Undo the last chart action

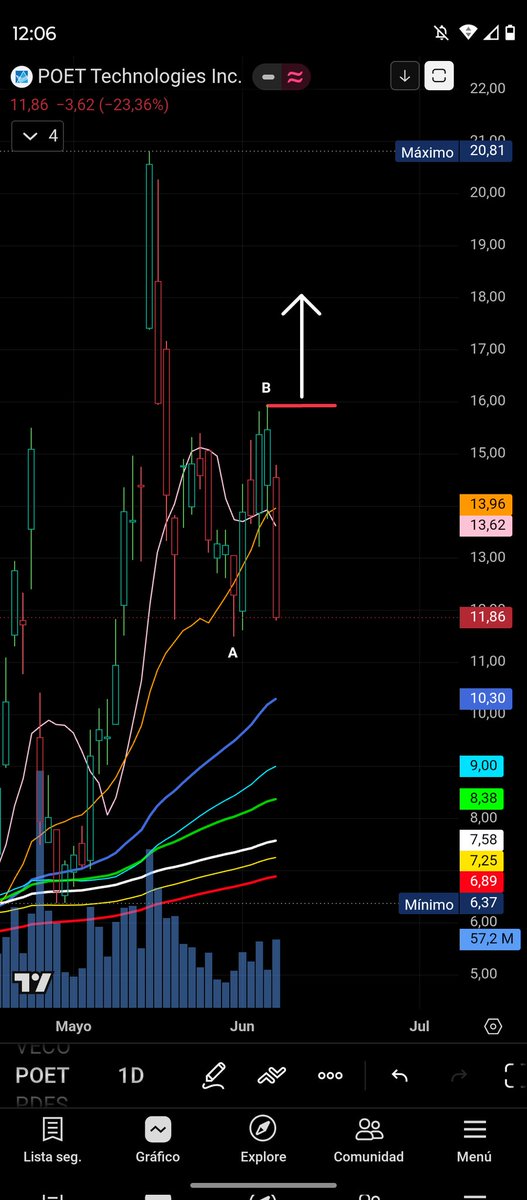(400, 1076)
